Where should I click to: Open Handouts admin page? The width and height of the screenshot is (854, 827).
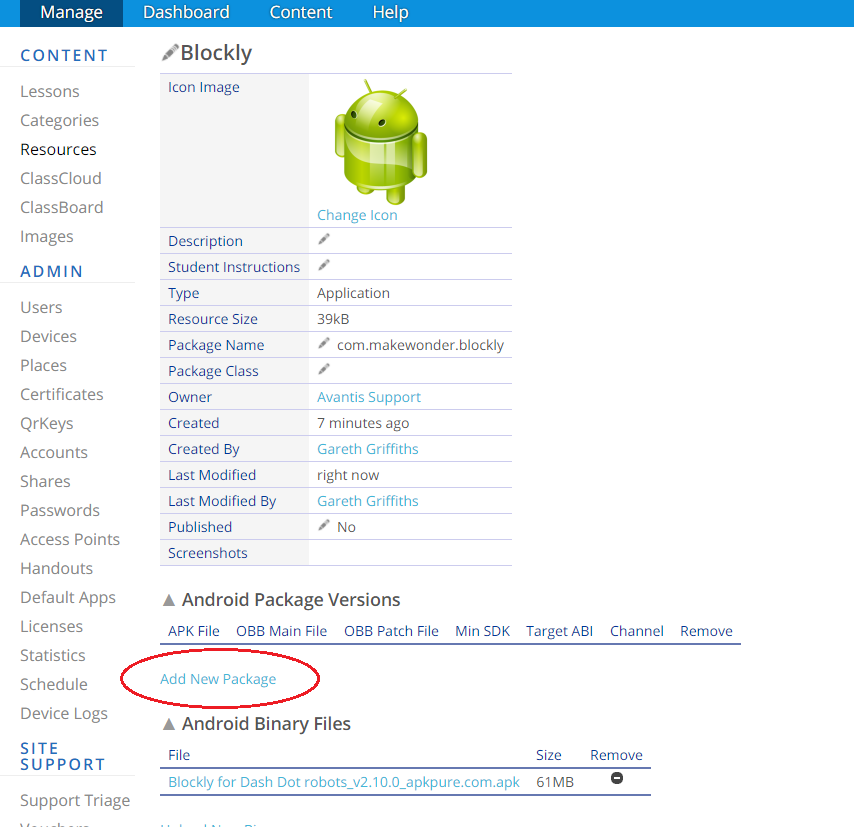point(56,569)
